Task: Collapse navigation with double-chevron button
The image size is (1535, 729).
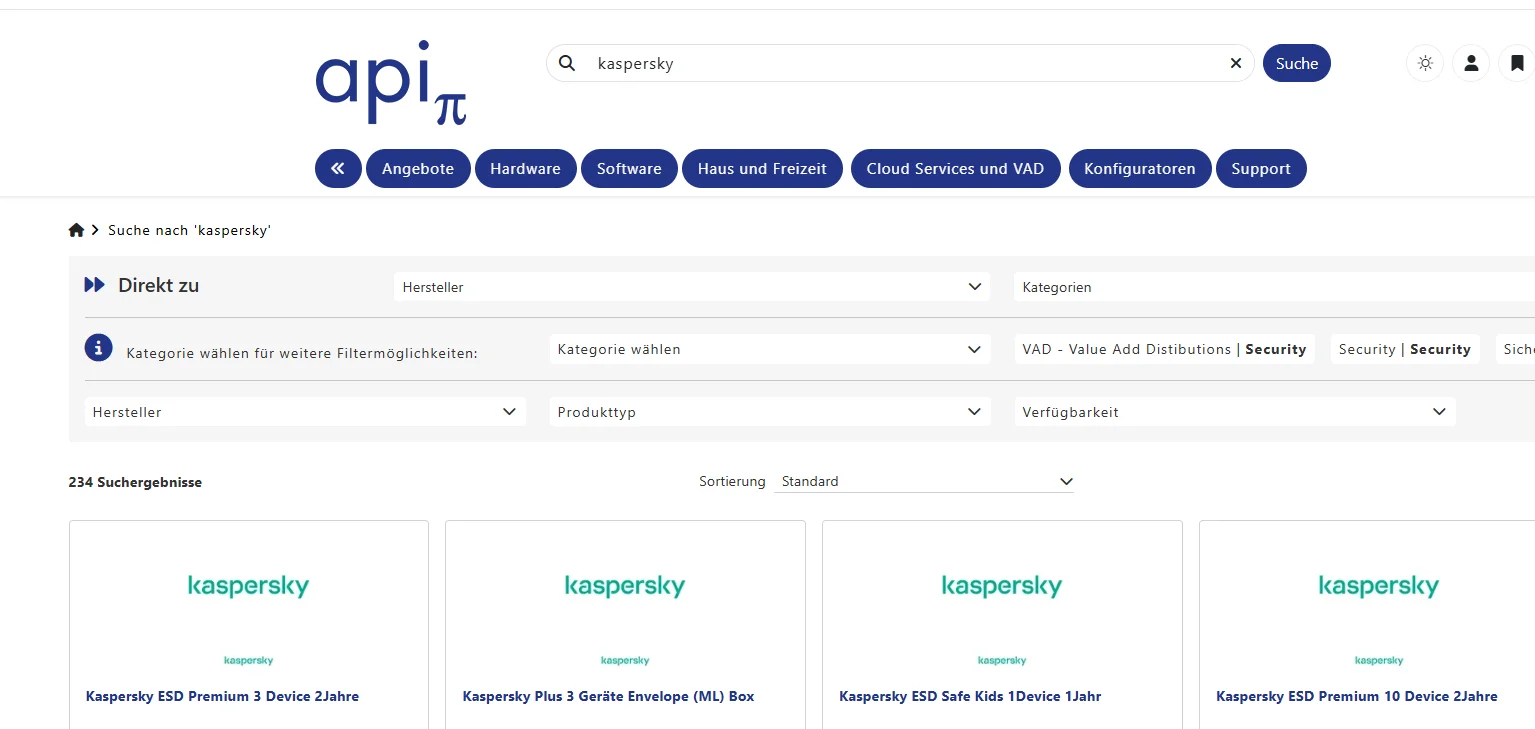Action: pos(338,169)
